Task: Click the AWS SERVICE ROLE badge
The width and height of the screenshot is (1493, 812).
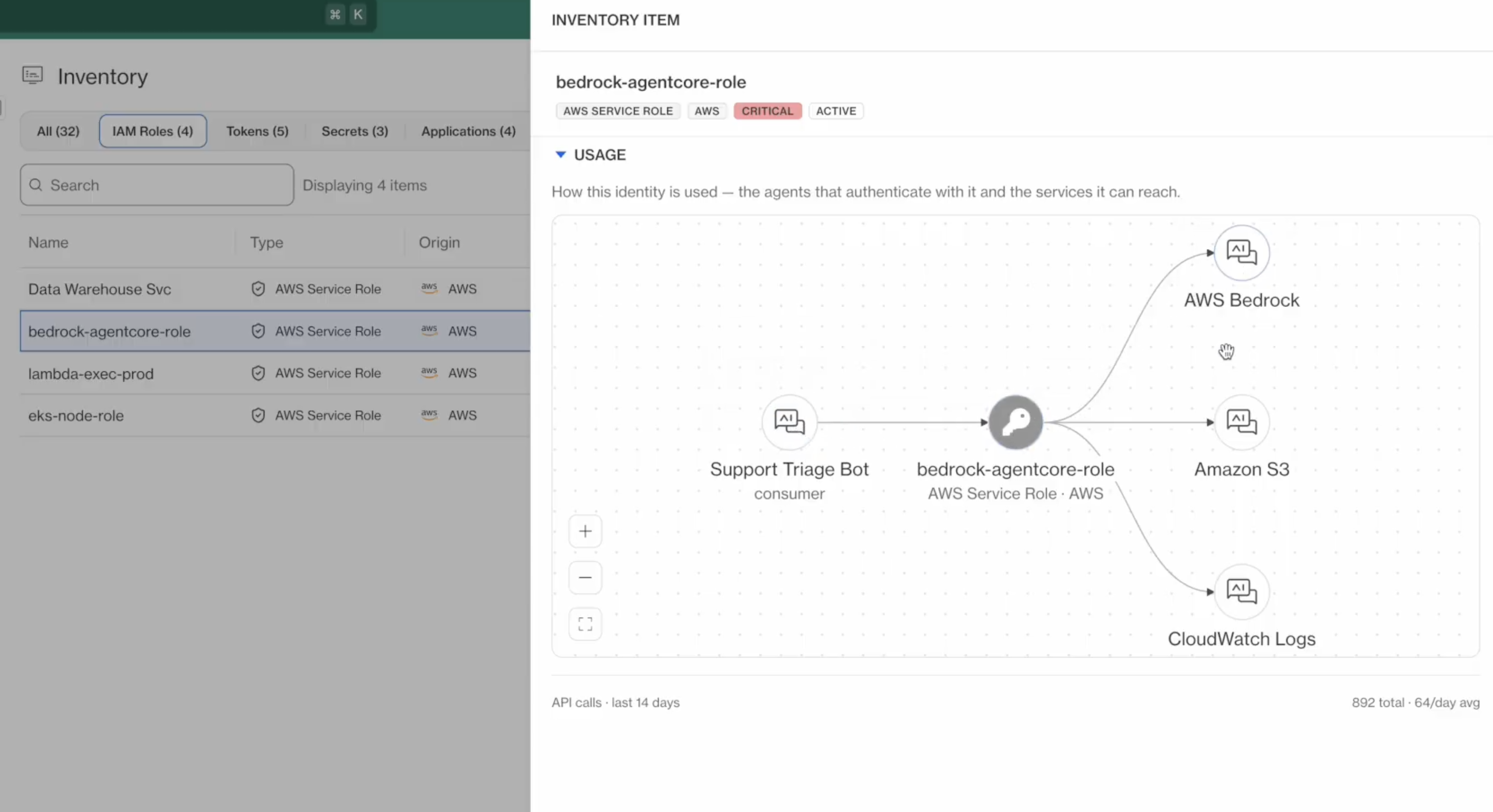Action: [x=618, y=110]
